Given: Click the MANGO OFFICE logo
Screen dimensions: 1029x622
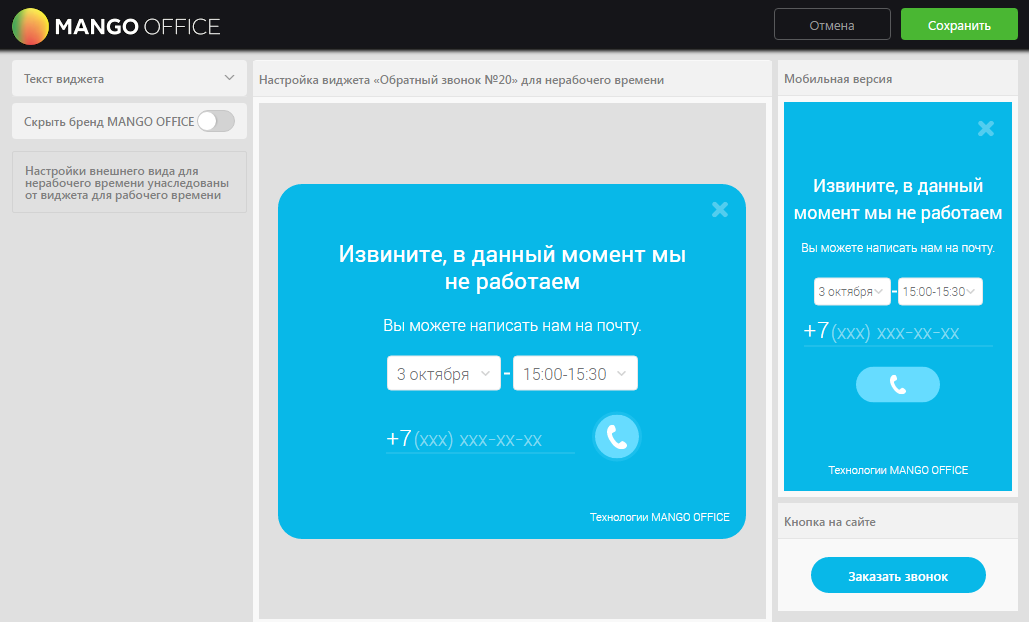Looking at the screenshot, I should point(116,26).
